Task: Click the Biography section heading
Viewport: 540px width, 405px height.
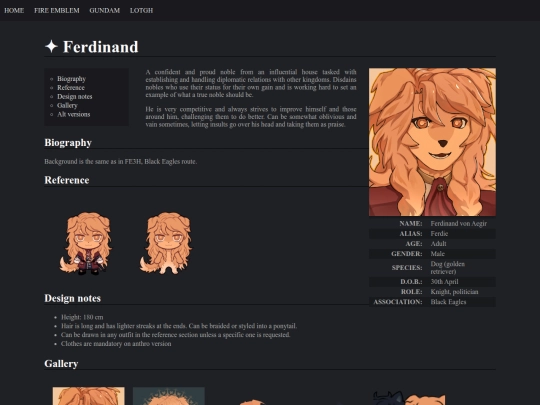Action: [x=68, y=143]
